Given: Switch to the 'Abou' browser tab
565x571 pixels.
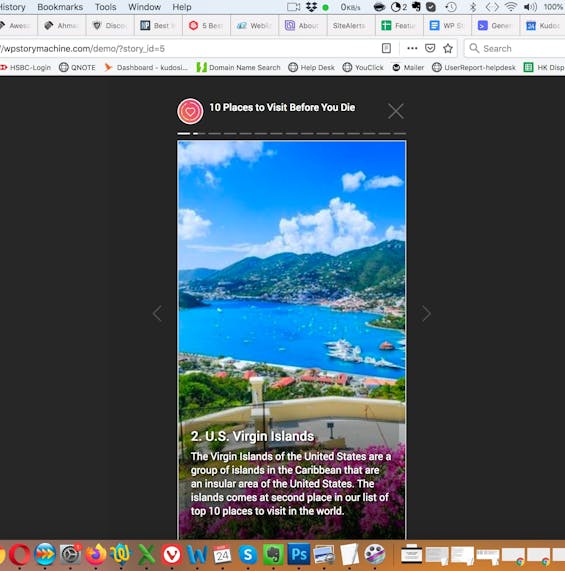Looking at the screenshot, I should 303,25.
